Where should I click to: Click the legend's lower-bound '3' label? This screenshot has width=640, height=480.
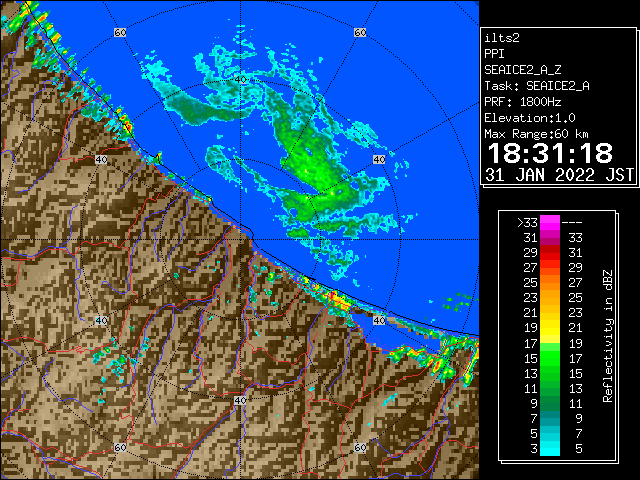point(534,449)
